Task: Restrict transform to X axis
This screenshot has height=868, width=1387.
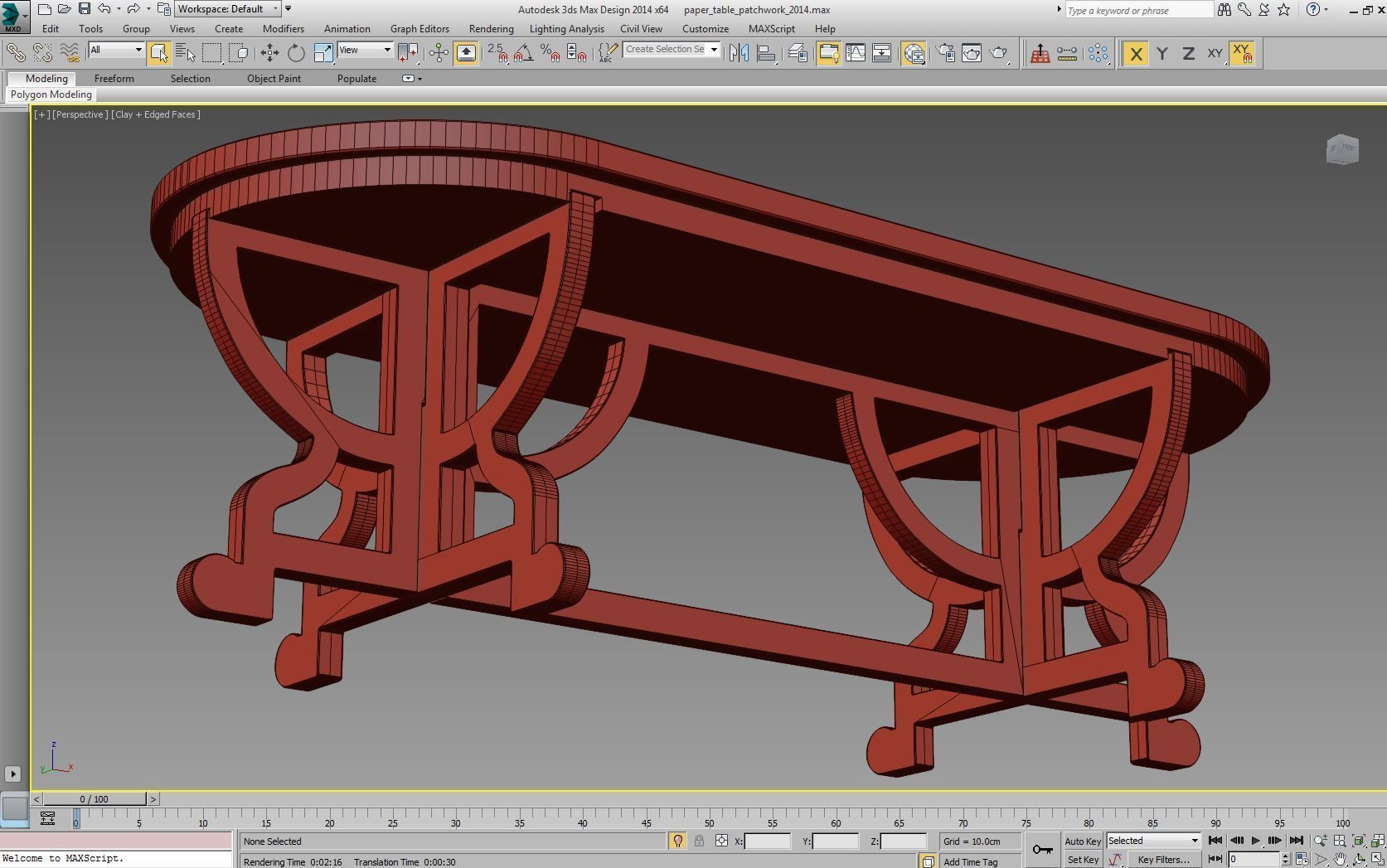Action: point(1136,54)
